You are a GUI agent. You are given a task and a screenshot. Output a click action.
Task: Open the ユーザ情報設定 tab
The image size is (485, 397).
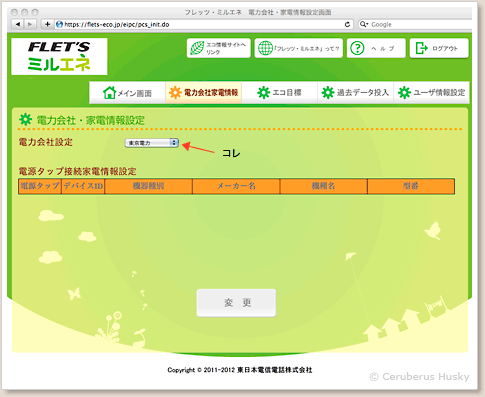pyautogui.click(x=431, y=92)
